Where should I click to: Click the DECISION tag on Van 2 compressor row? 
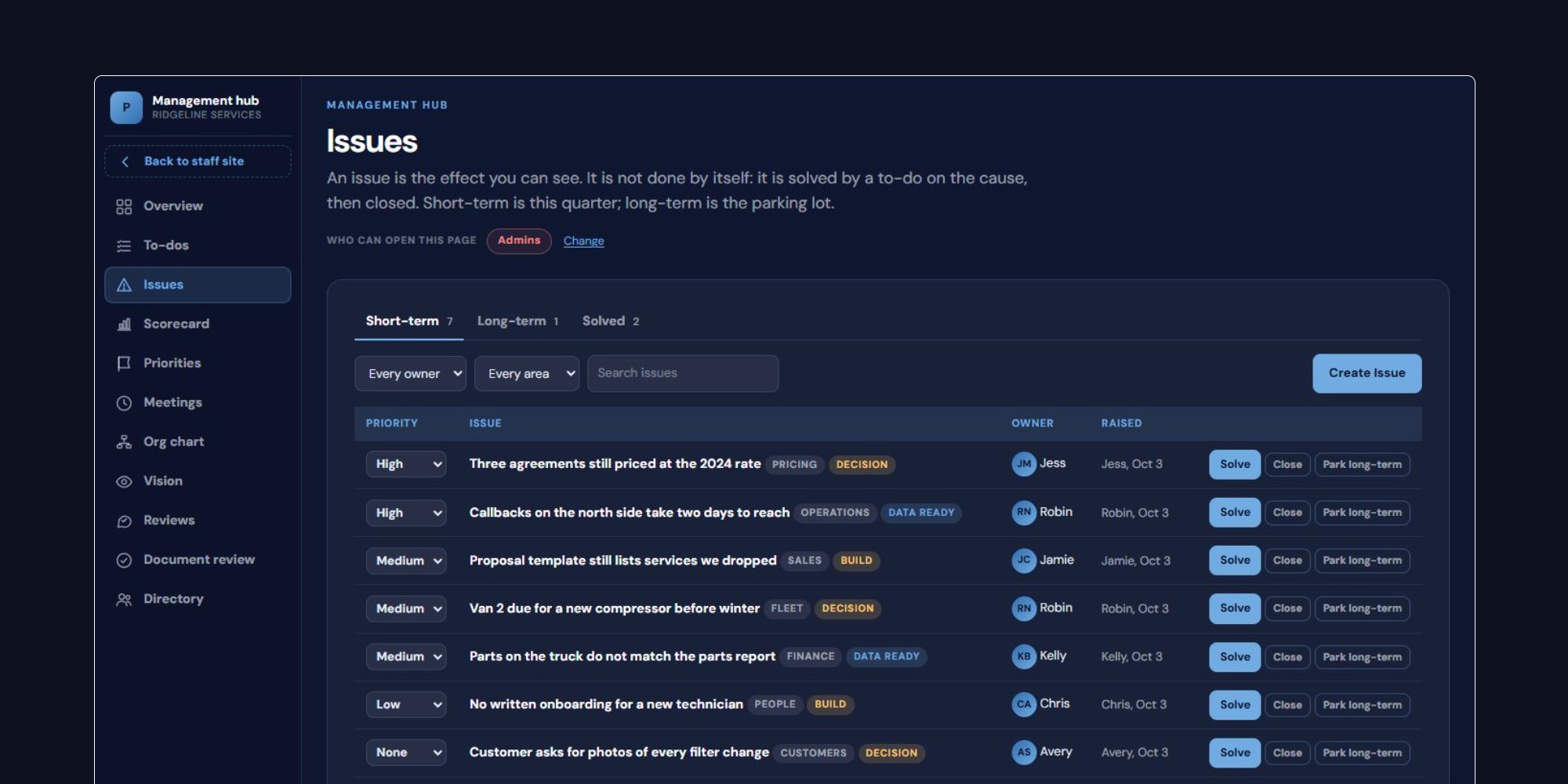tap(848, 608)
